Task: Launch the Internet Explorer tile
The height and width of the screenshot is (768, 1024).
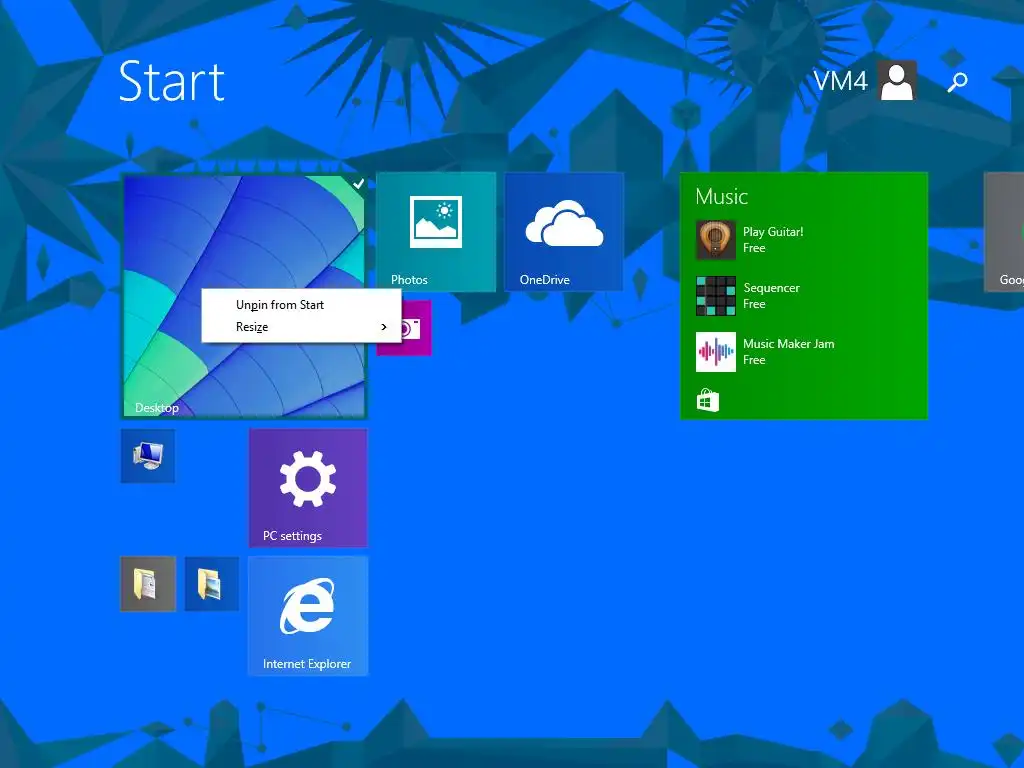Action: pos(308,616)
